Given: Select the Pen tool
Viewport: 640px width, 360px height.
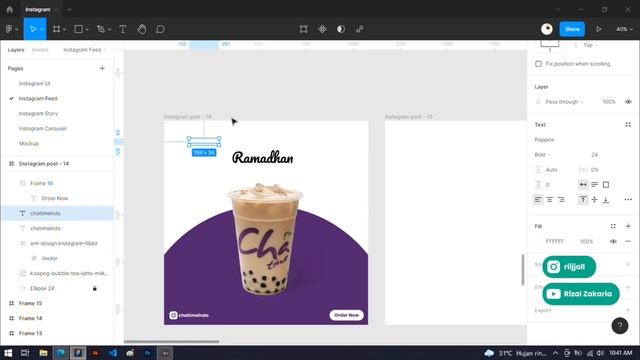Looking at the screenshot, I should 100,29.
